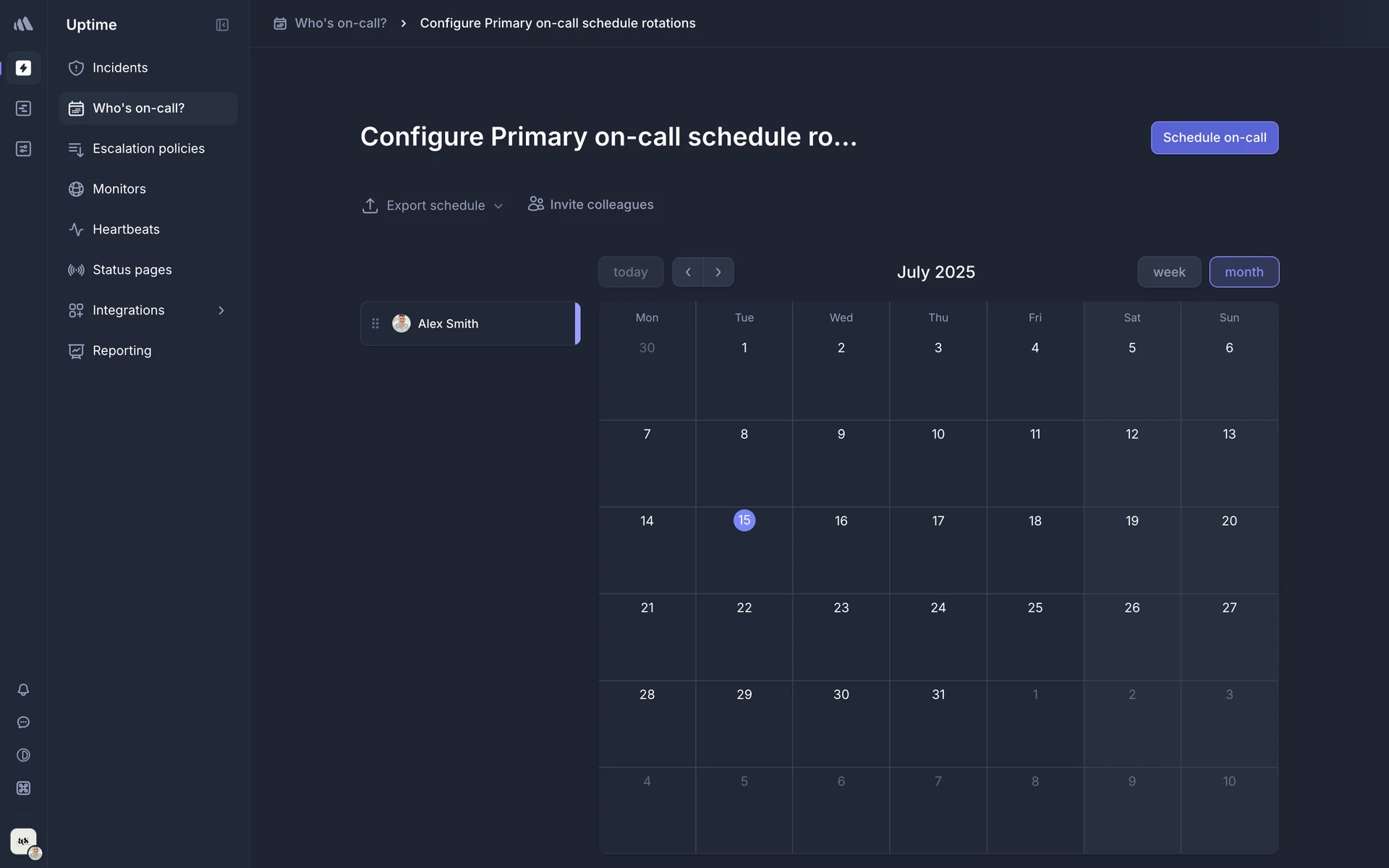1389x868 pixels.
Task: Switch calendar to week view
Action: pos(1169,272)
